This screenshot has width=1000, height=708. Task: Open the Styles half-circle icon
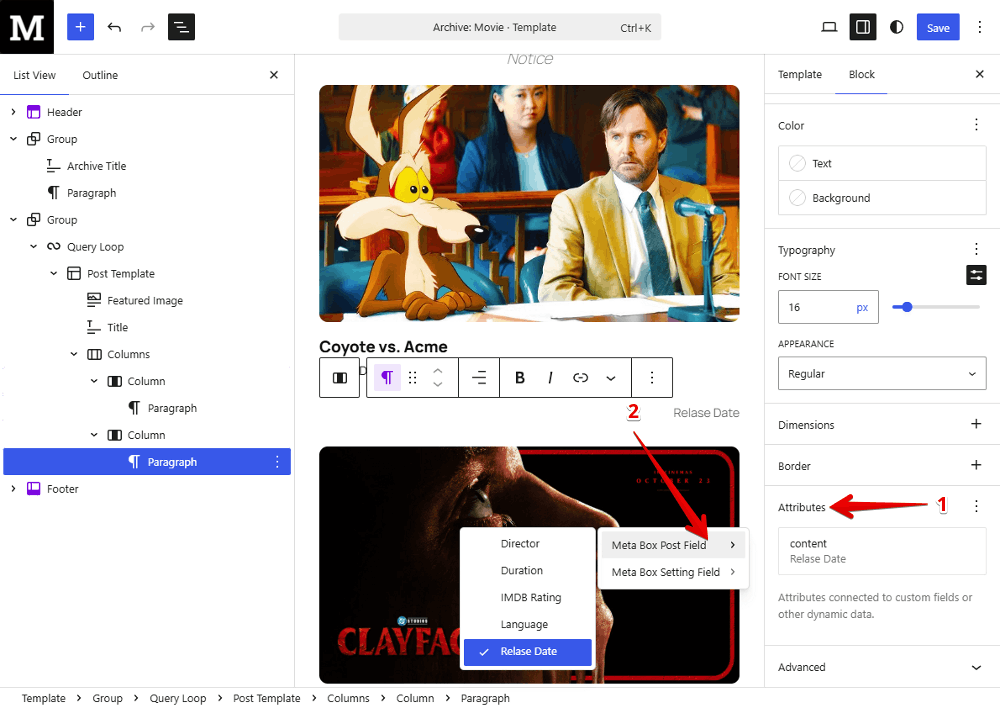pos(896,27)
